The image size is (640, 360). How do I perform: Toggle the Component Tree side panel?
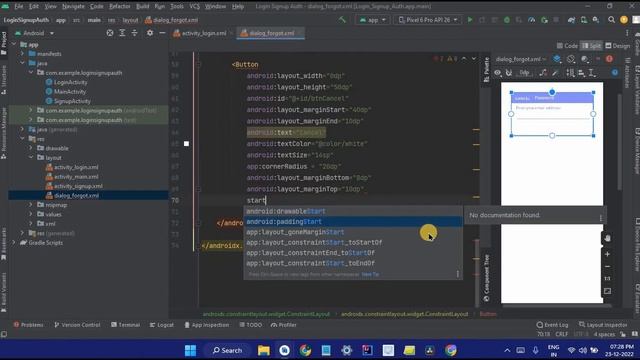[x=486, y=278]
